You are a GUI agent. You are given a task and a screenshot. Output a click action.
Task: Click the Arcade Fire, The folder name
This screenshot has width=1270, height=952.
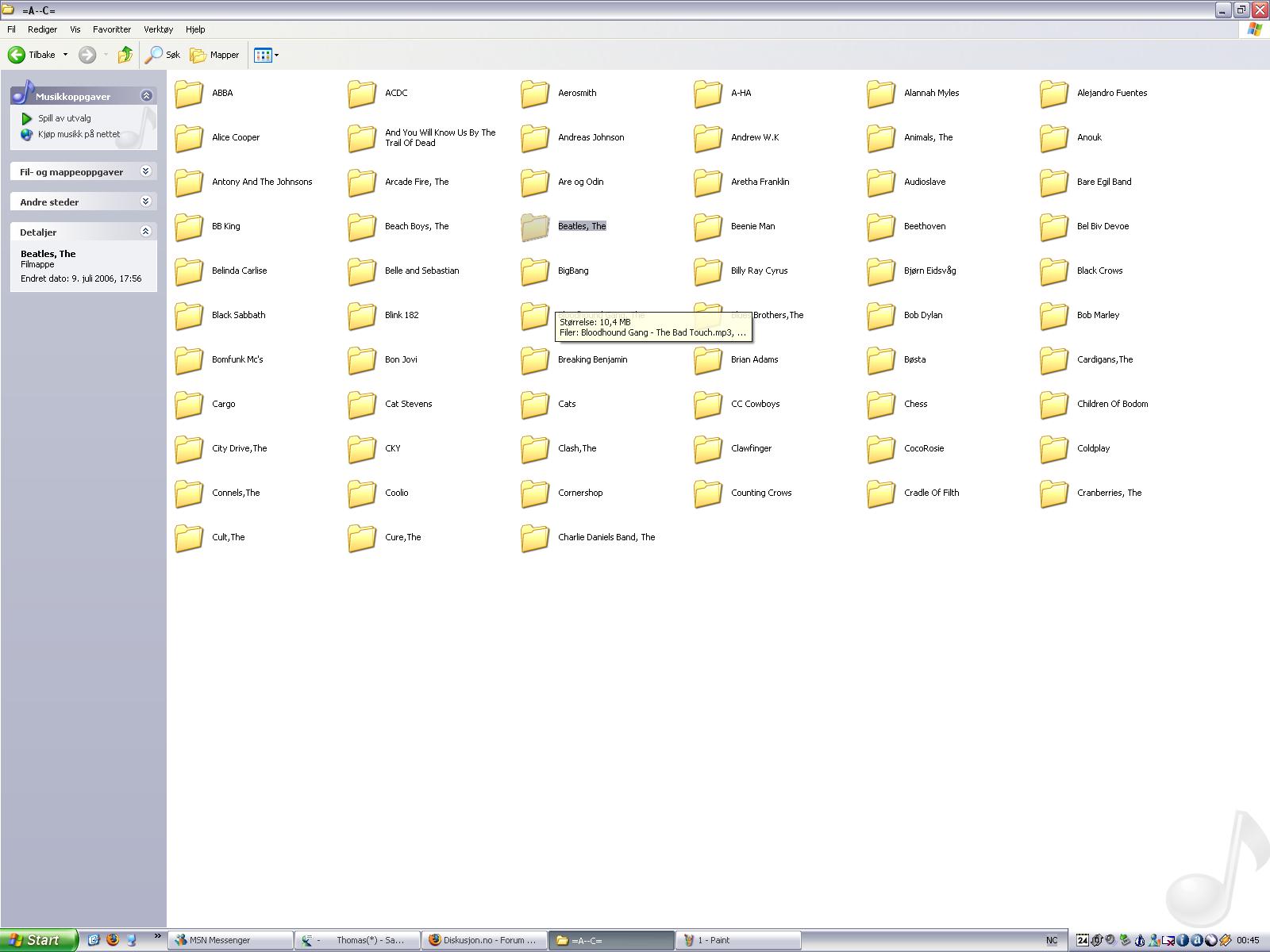tap(417, 182)
